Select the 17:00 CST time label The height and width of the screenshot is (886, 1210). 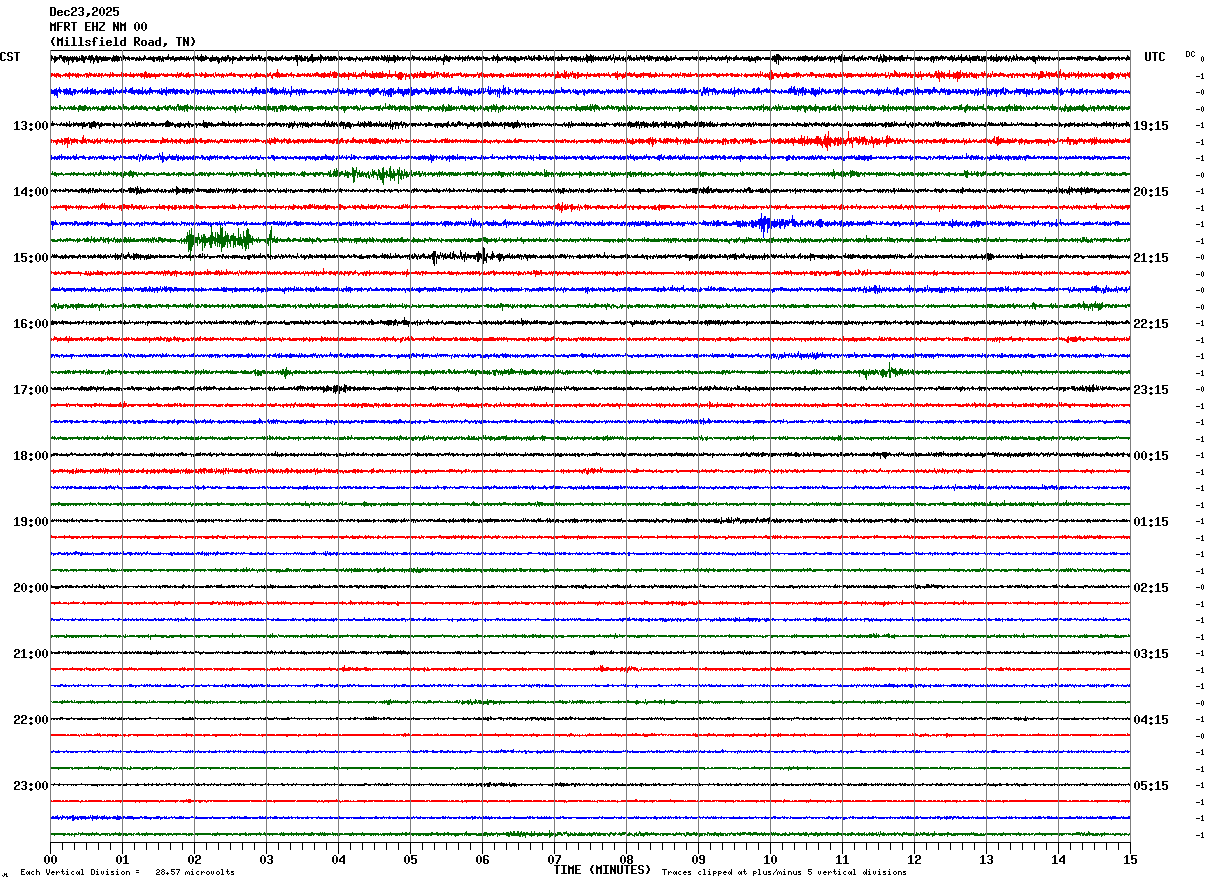tap(31, 390)
